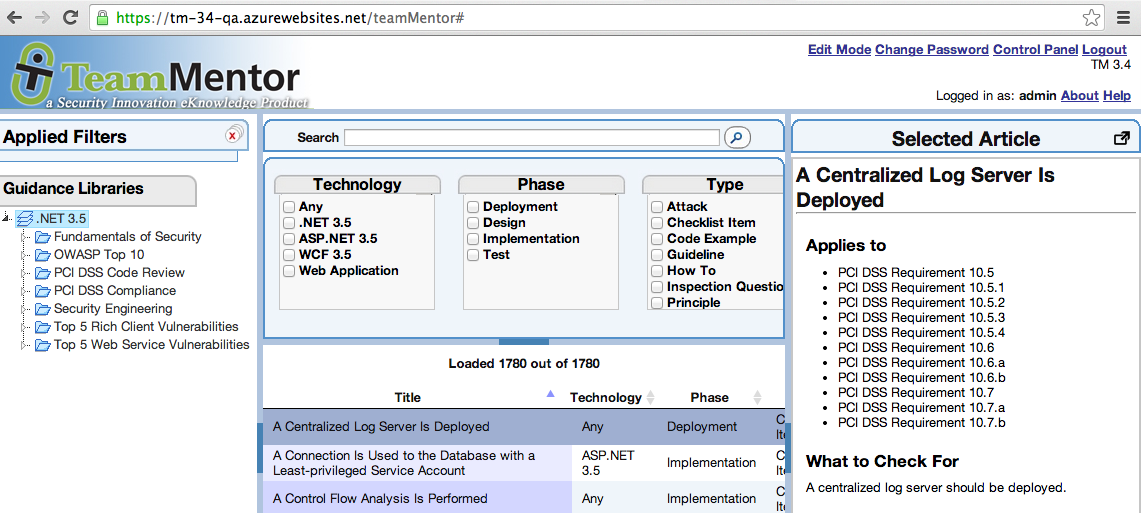
Task: Click the .NET 3.5 library icon
Action: pyautogui.click(x=25, y=219)
